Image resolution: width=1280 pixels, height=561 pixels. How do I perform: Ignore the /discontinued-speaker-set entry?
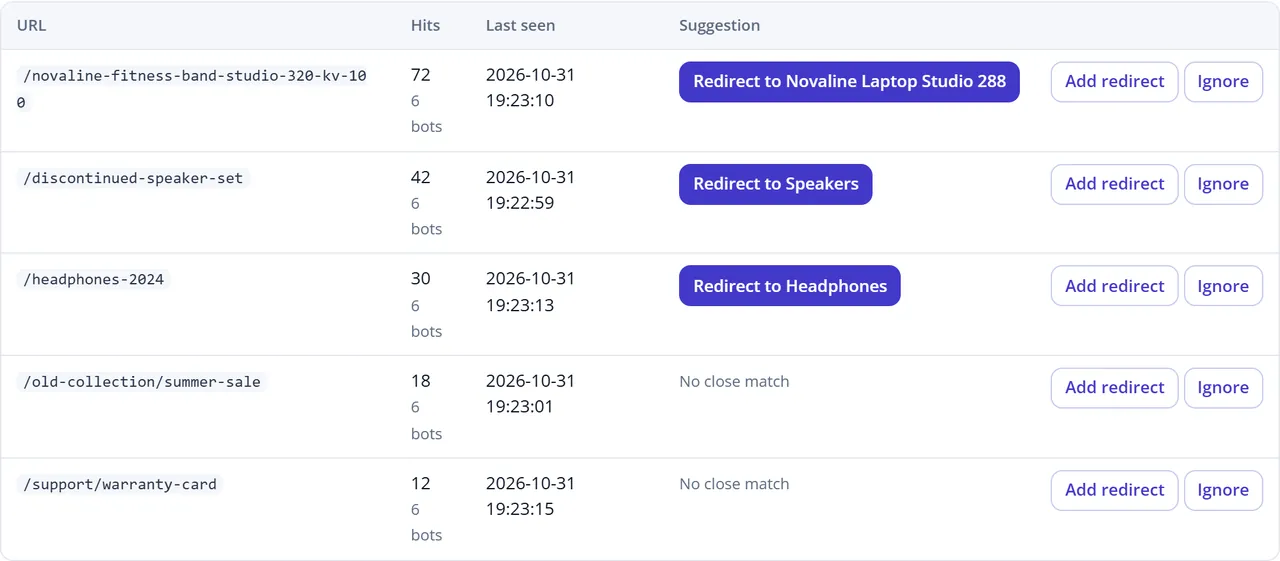point(1223,184)
